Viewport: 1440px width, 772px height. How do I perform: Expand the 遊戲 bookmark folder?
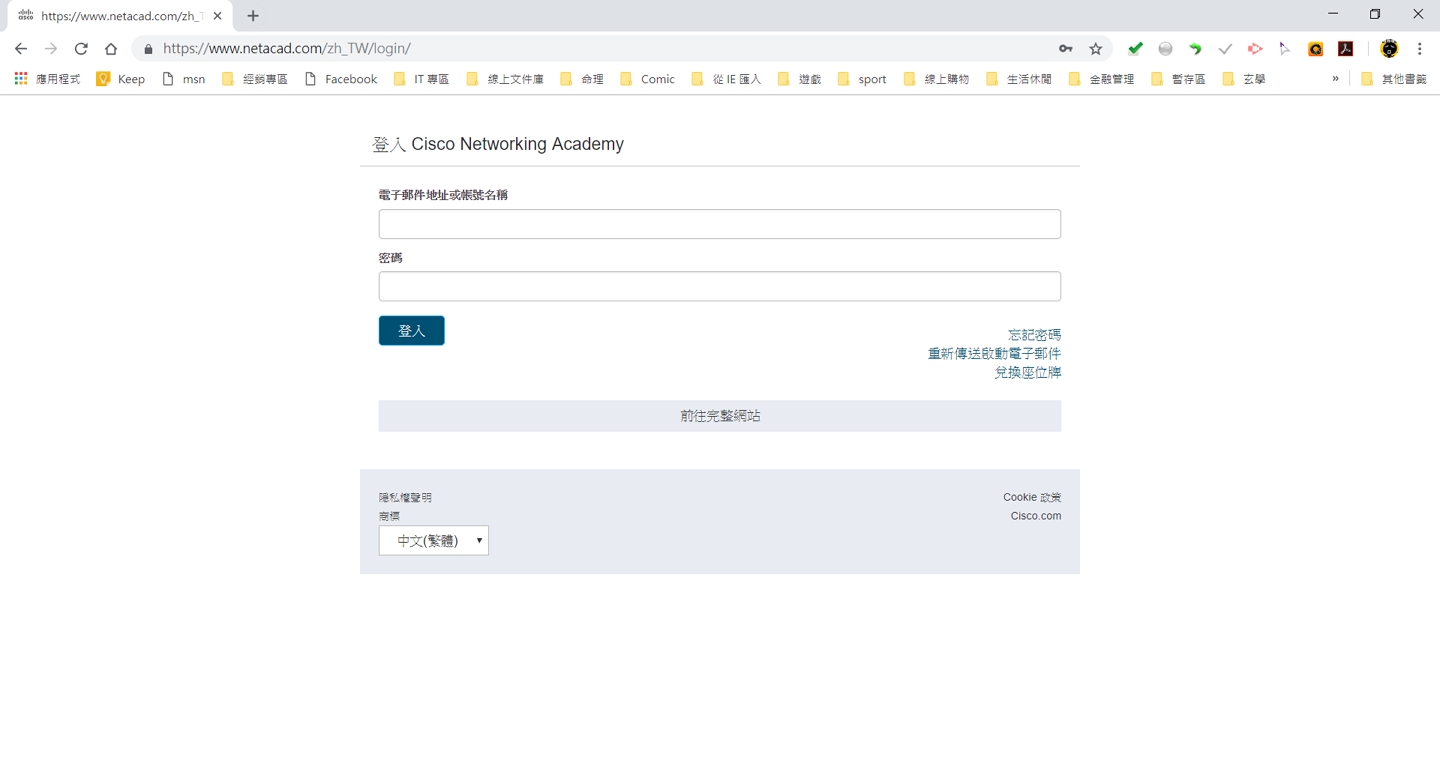[x=799, y=79]
